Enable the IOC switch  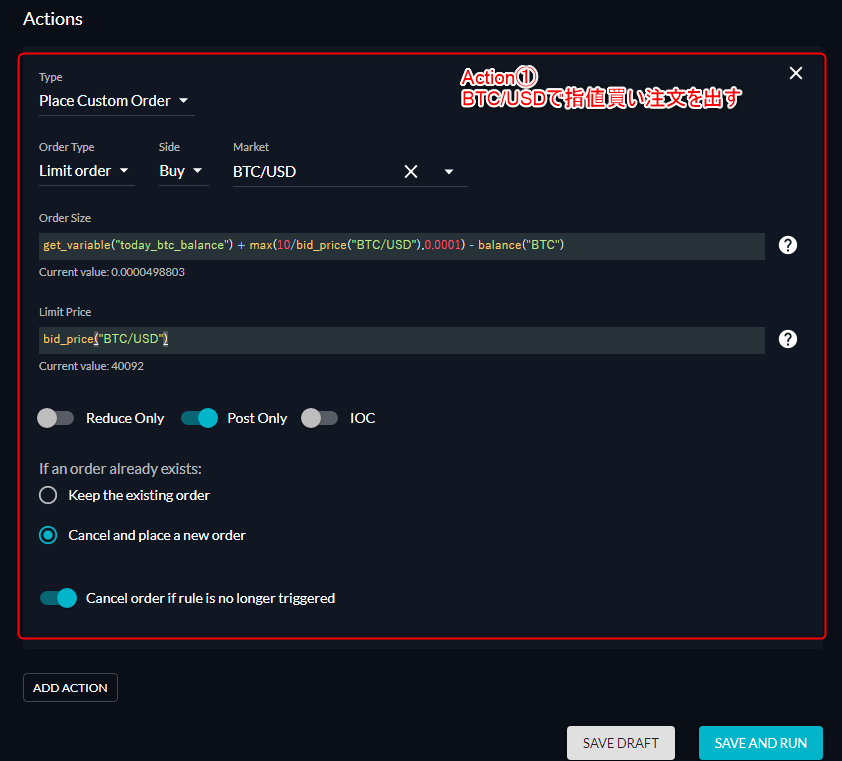pyautogui.click(x=320, y=418)
